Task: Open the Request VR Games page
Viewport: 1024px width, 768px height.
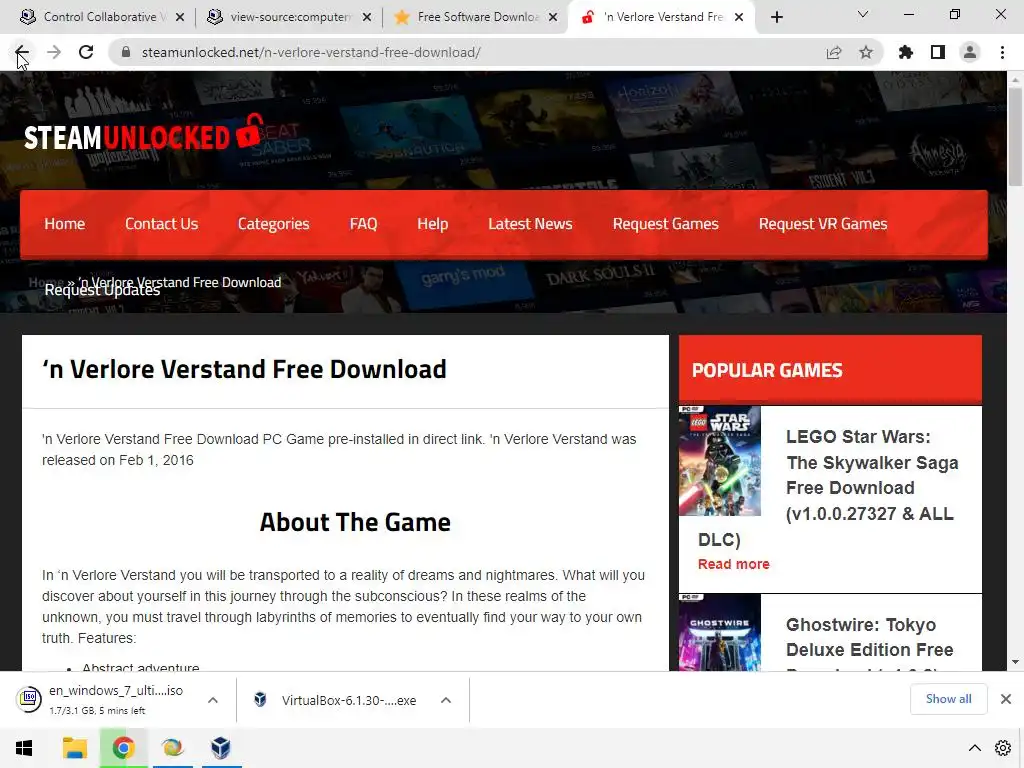Action: [x=823, y=224]
